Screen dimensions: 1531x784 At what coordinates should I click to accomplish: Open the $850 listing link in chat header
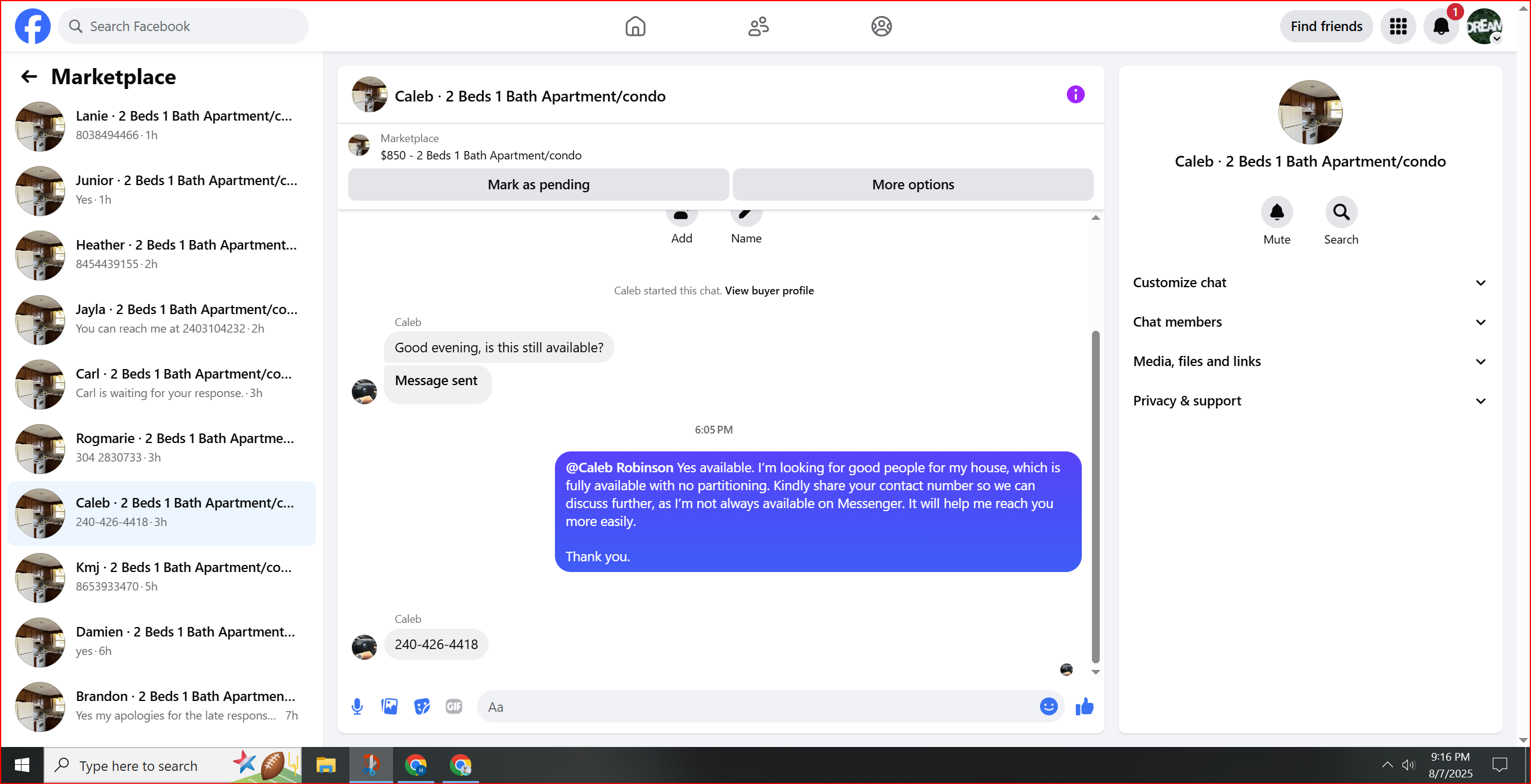(481, 155)
